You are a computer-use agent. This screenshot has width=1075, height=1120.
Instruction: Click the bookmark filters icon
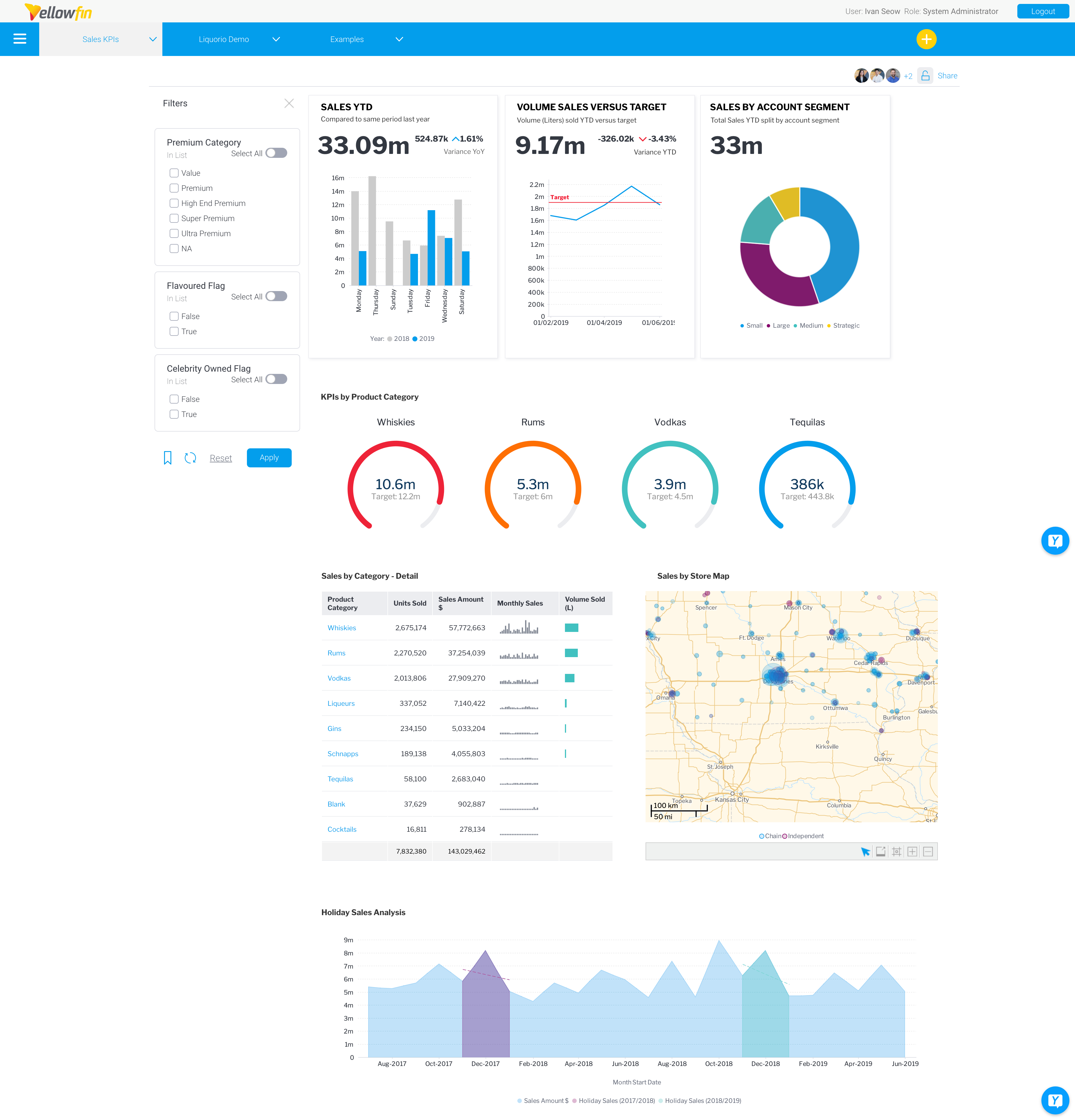coord(167,458)
